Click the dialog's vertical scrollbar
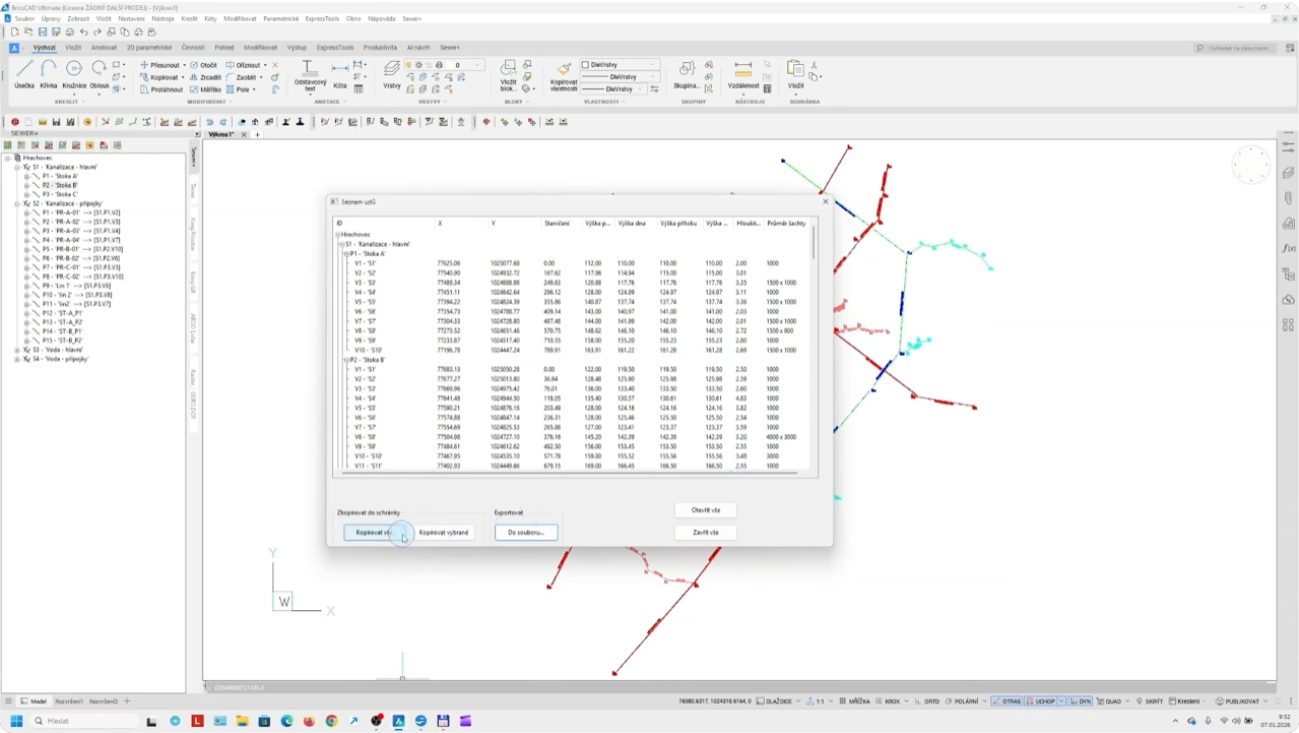The image size is (1299, 733). 813,244
